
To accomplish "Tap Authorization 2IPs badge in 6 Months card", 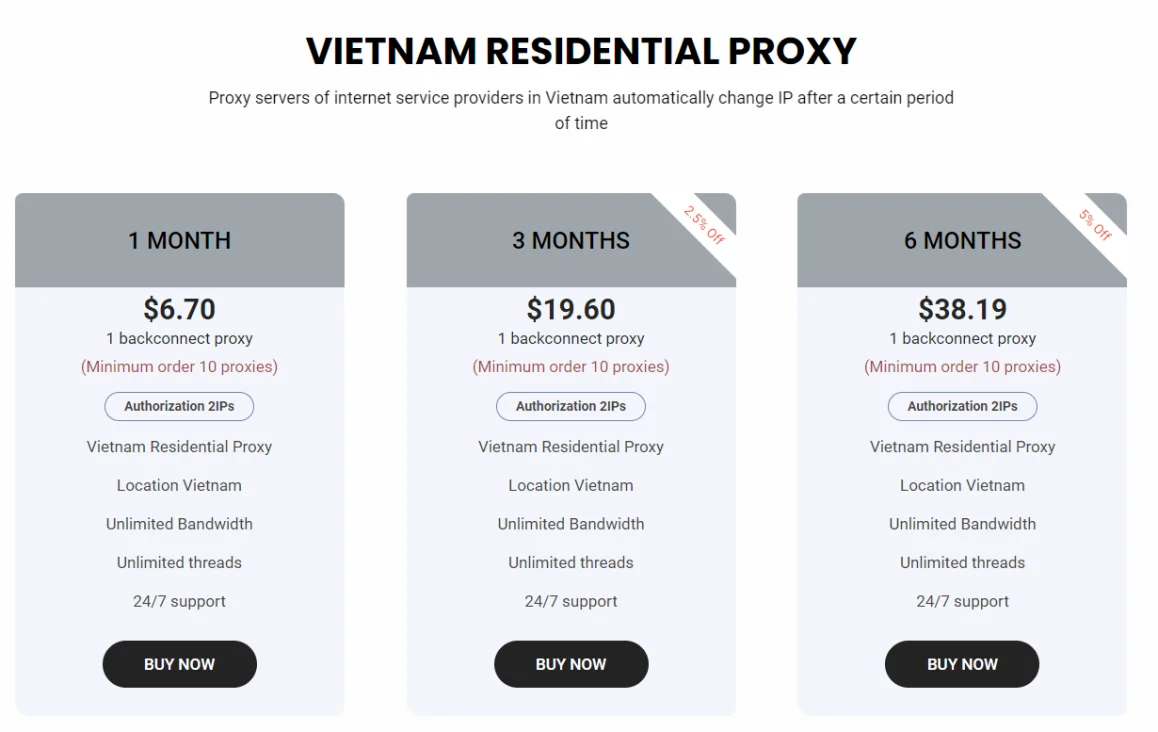I will [962, 406].
